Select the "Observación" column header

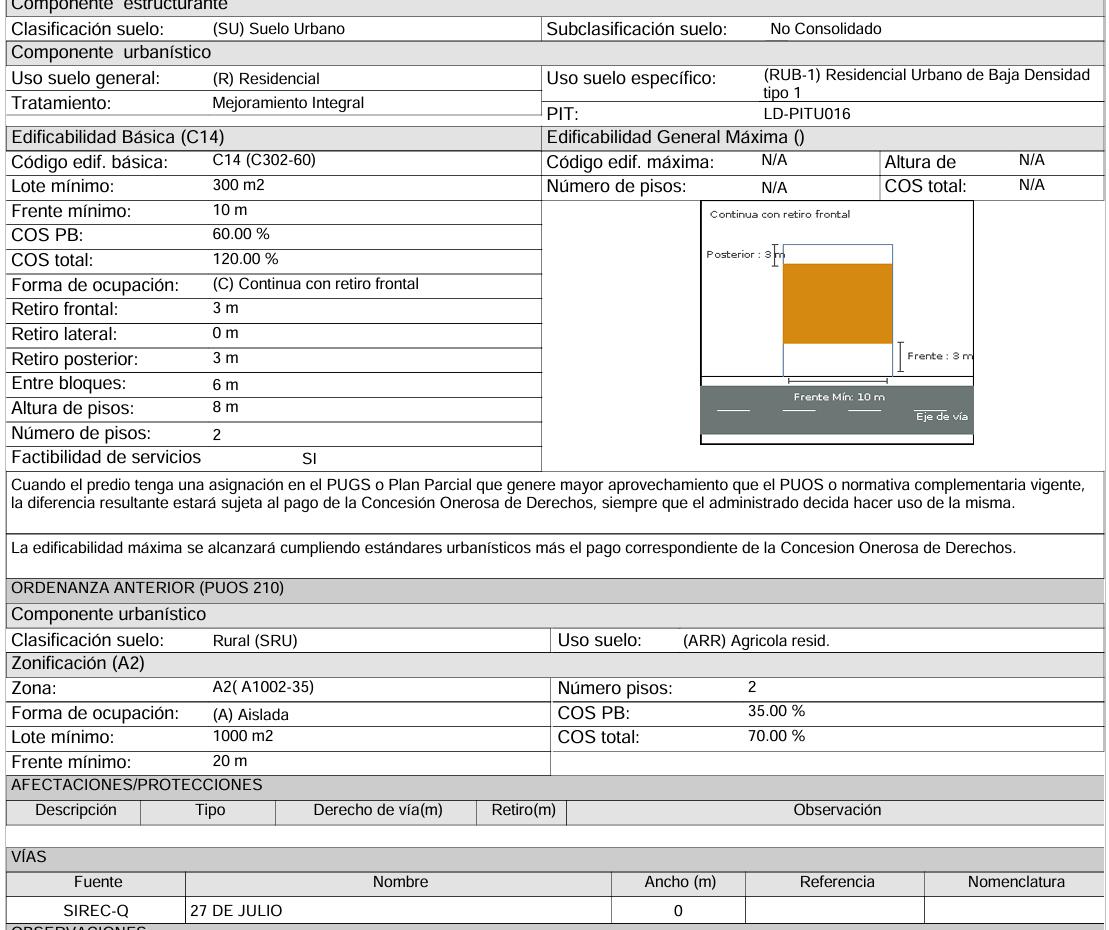point(837,810)
